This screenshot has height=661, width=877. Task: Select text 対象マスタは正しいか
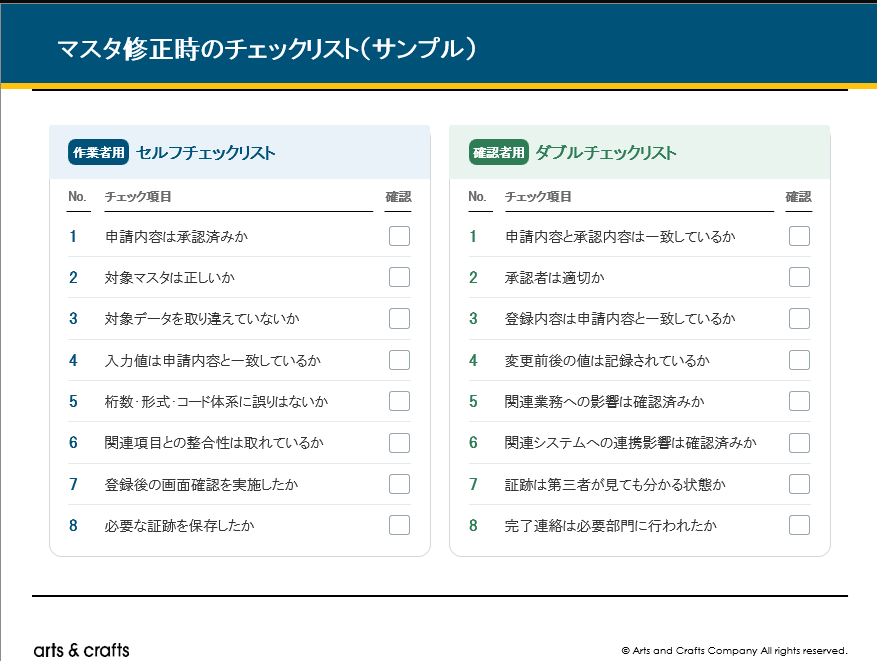(x=169, y=277)
